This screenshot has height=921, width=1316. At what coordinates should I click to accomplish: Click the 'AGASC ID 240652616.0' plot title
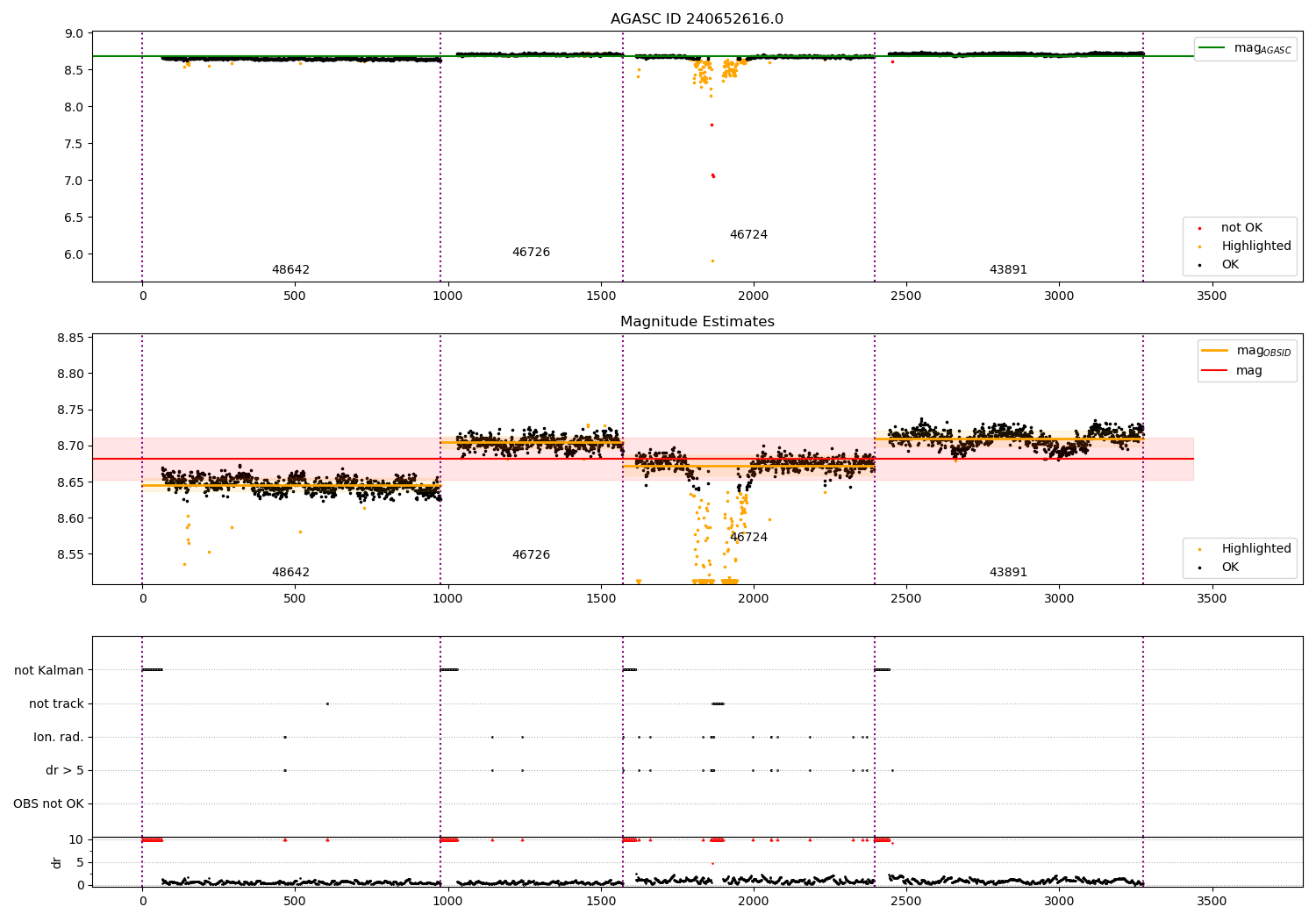[x=697, y=19]
